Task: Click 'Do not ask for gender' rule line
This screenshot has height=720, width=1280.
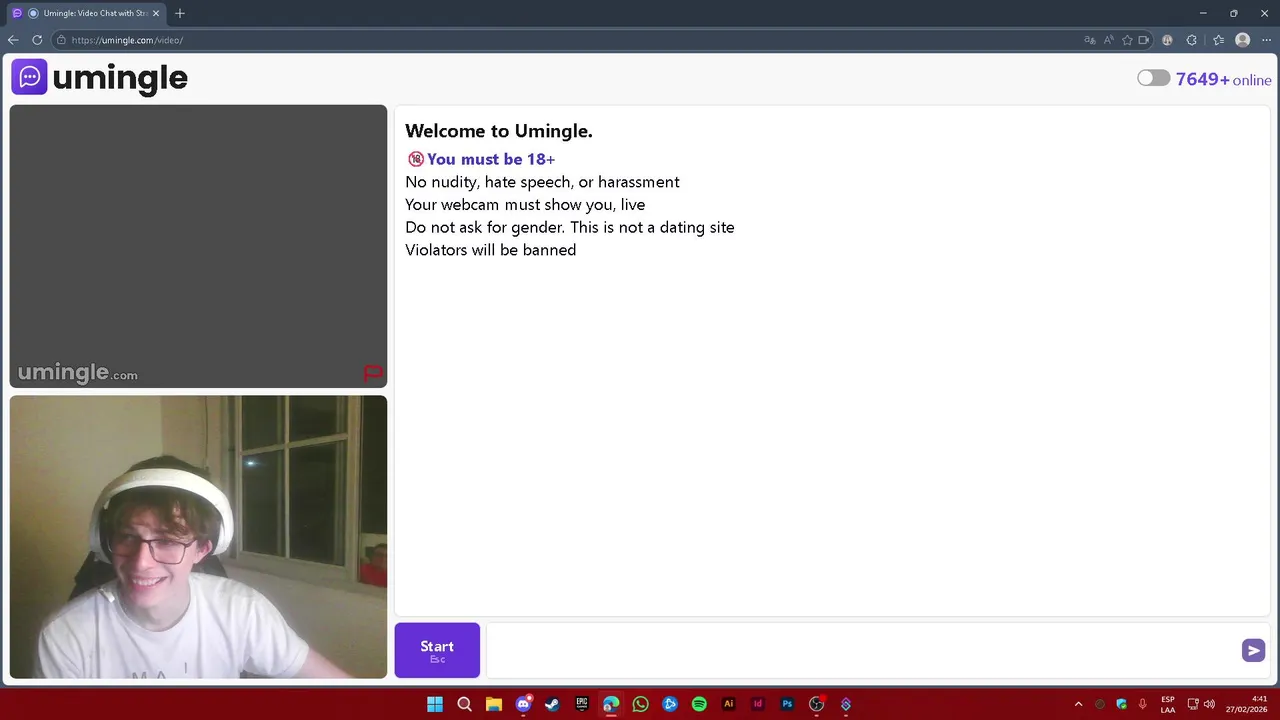Action: pos(570,227)
